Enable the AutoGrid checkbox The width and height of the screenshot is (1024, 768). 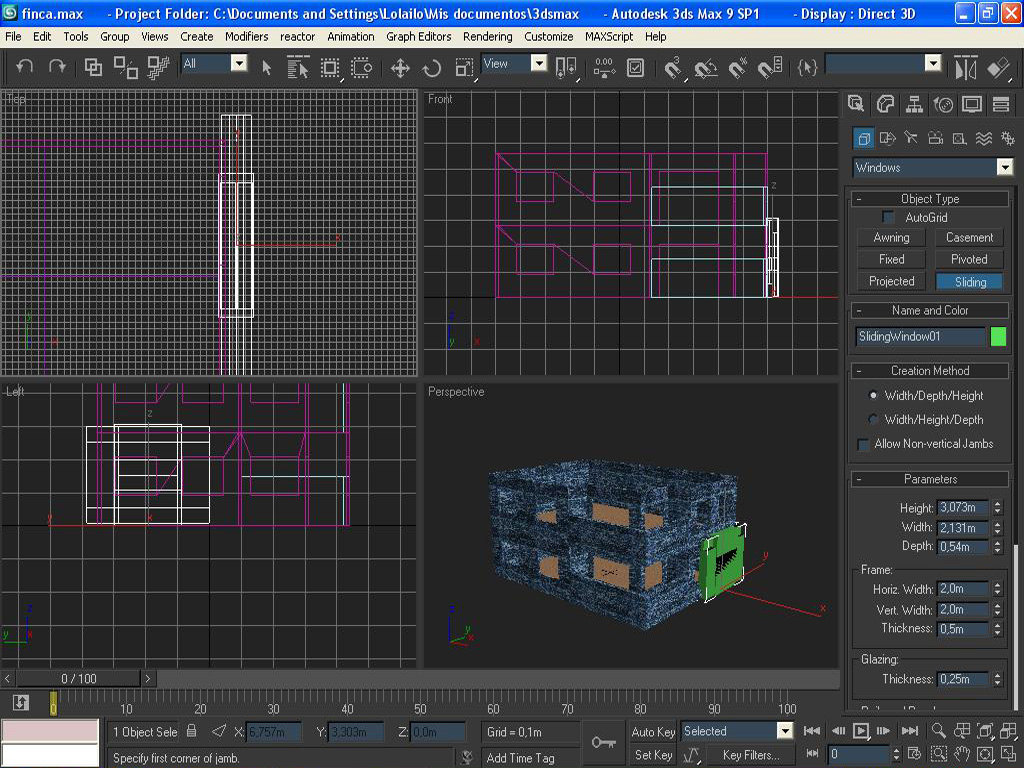tap(888, 217)
